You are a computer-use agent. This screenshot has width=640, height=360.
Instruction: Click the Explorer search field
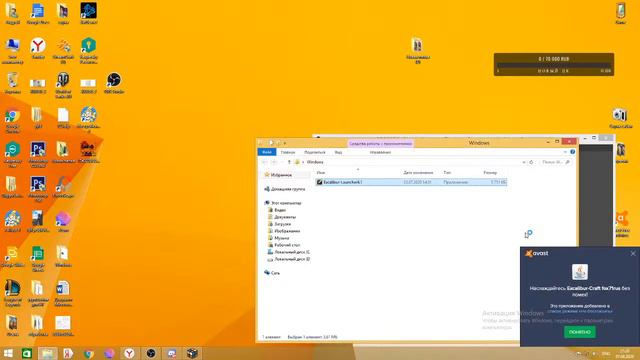tap(555, 162)
